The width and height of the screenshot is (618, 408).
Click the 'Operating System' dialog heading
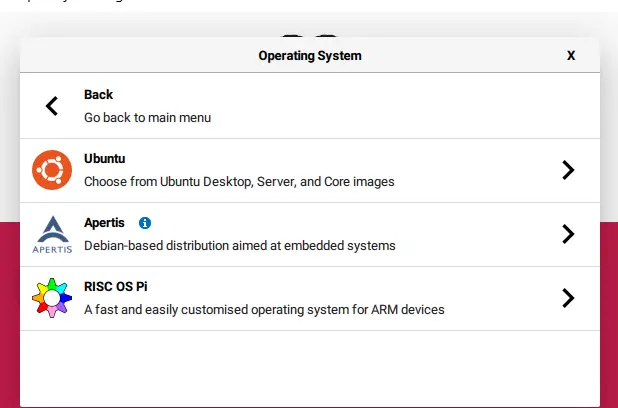pos(310,56)
